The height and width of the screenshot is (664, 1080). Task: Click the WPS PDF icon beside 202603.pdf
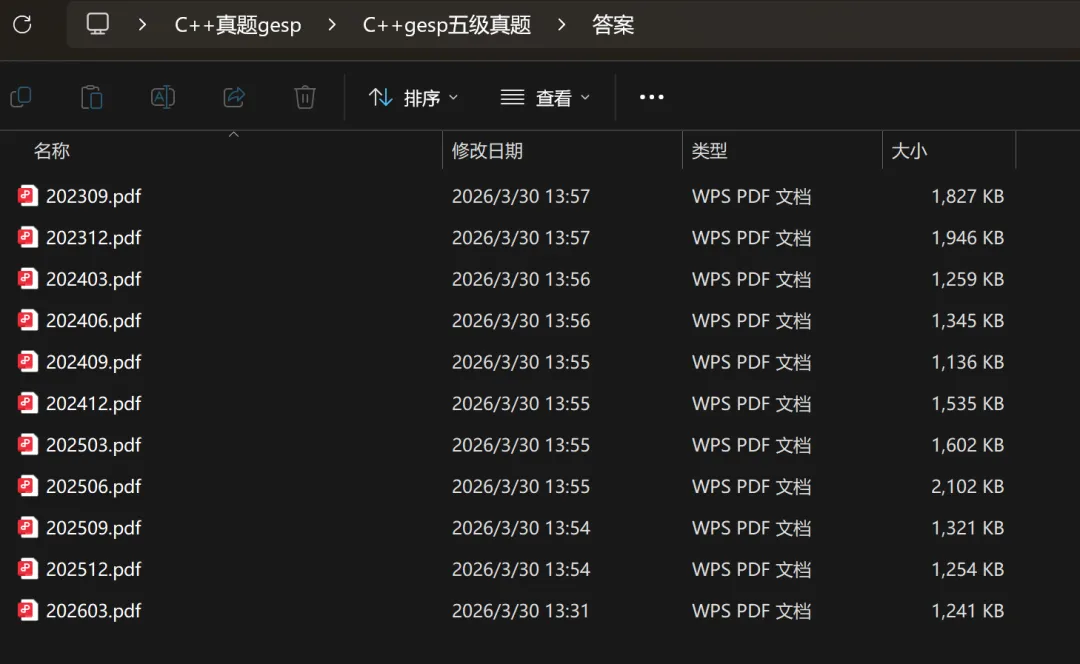(x=27, y=610)
